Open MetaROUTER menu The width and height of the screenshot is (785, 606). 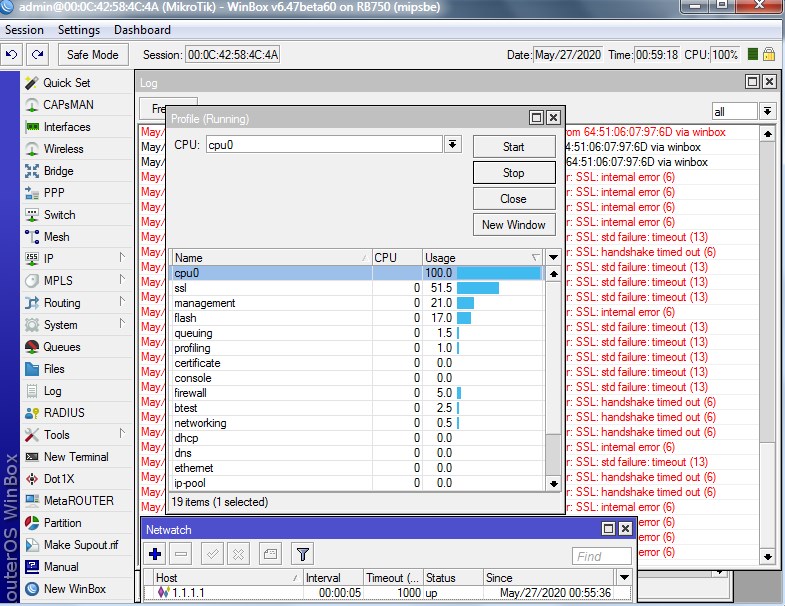[x=79, y=501]
